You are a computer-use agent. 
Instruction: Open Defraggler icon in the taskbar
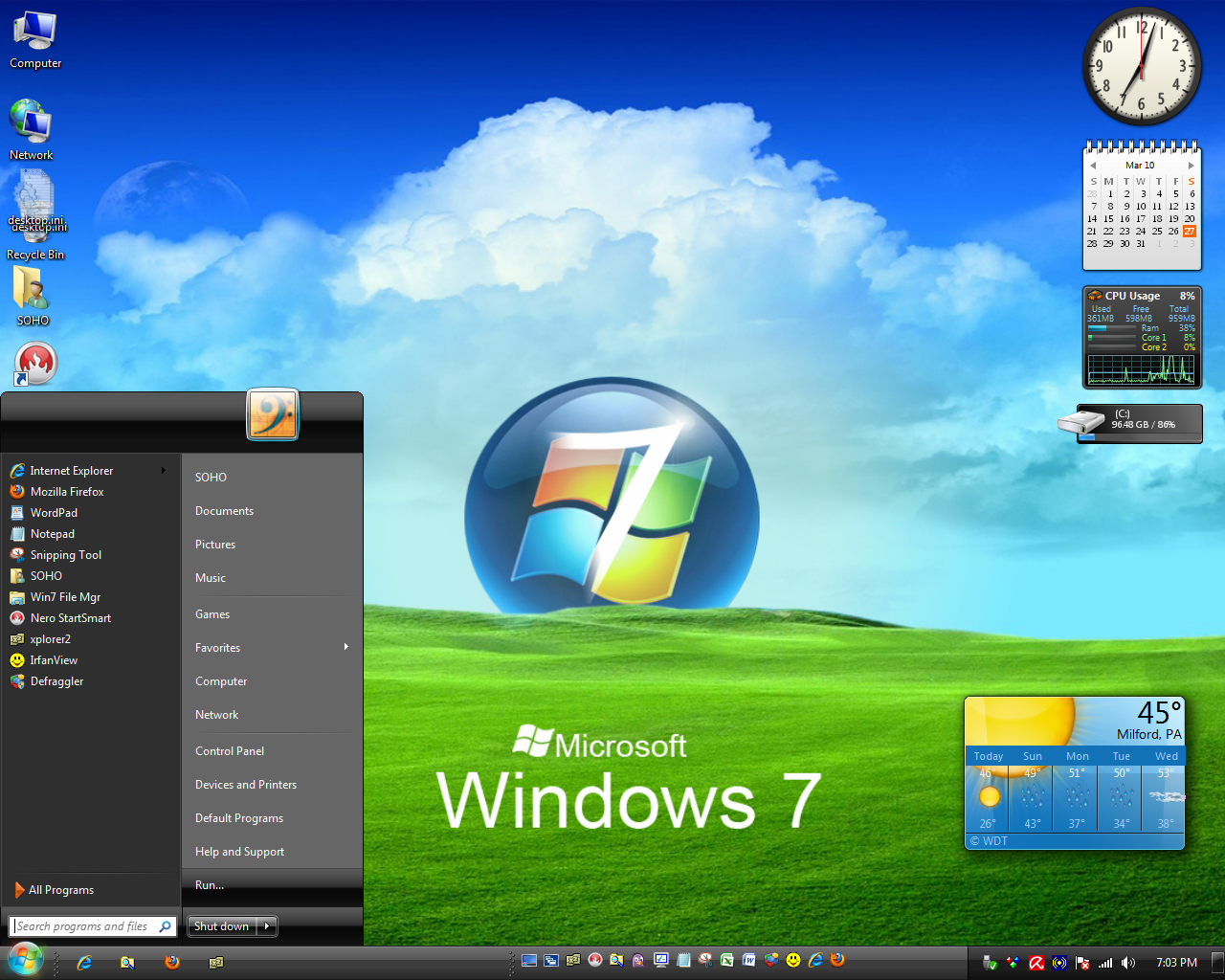pyautogui.click(x=771, y=960)
